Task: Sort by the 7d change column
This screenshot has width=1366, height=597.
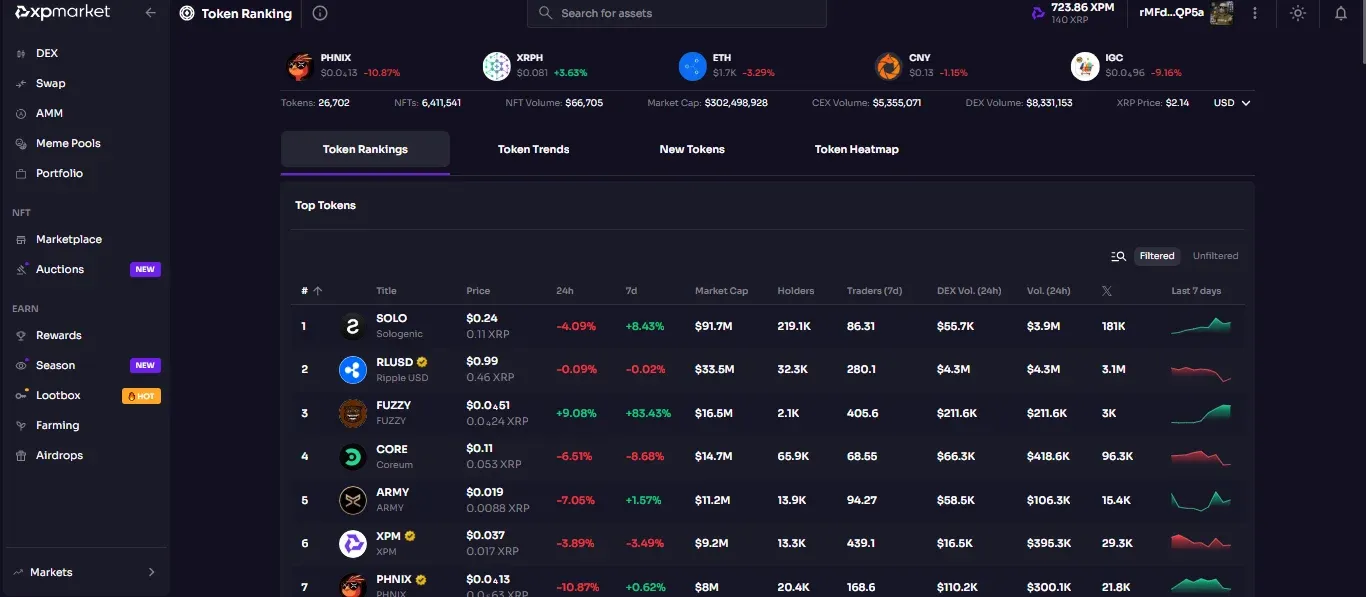Action: [631, 291]
